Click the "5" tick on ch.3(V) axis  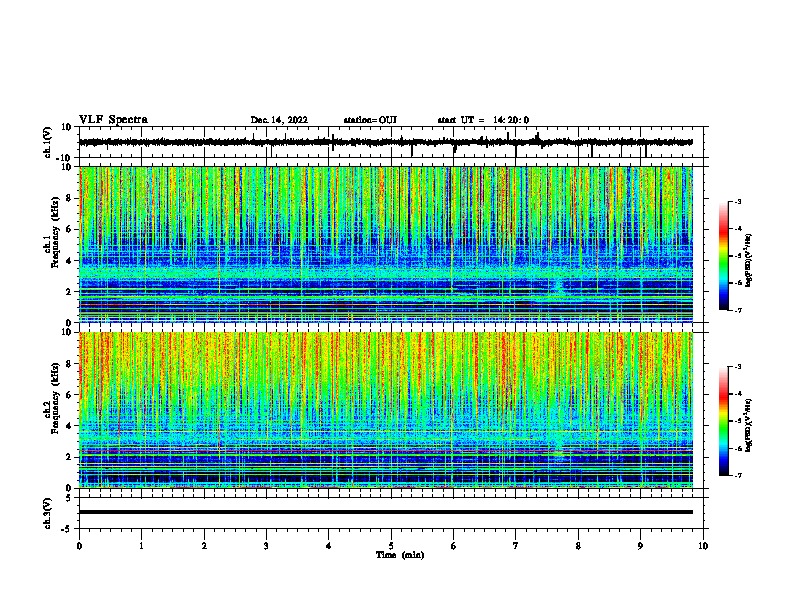click(x=69, y=498)
